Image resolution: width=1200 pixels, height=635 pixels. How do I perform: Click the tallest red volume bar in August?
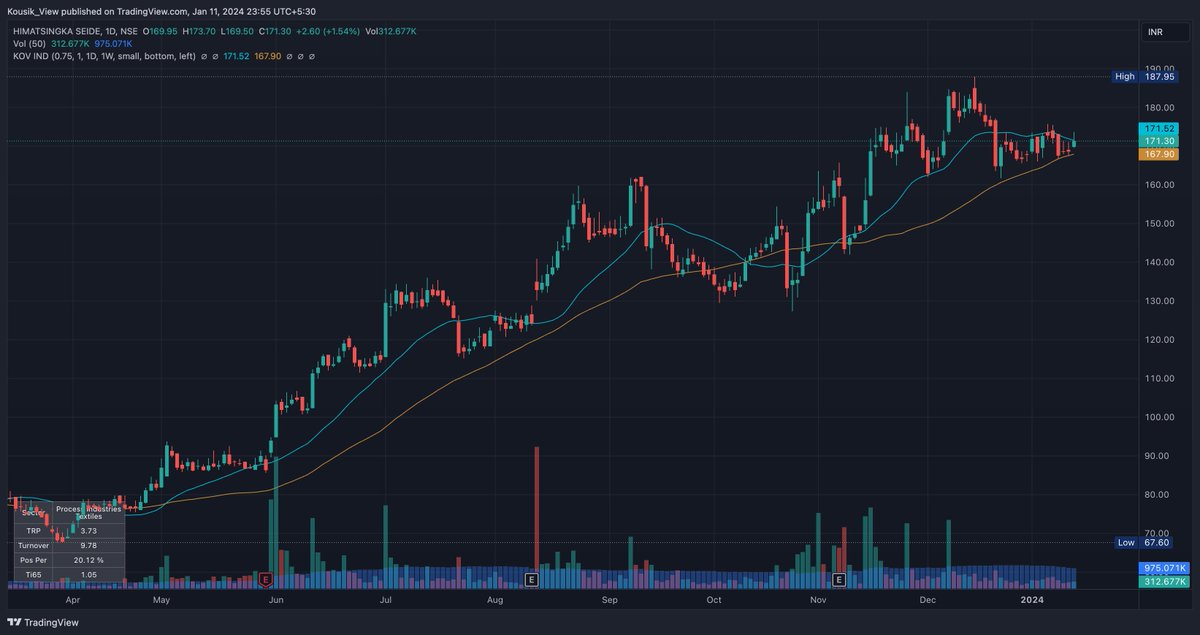tap(538, 515)
